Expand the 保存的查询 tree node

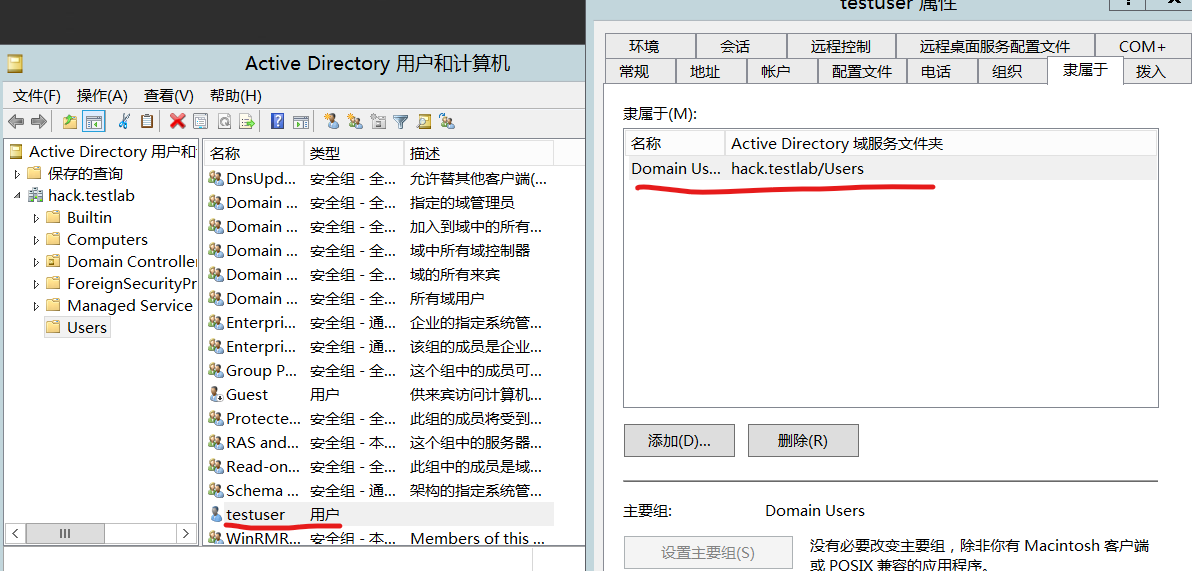(17, 174)
